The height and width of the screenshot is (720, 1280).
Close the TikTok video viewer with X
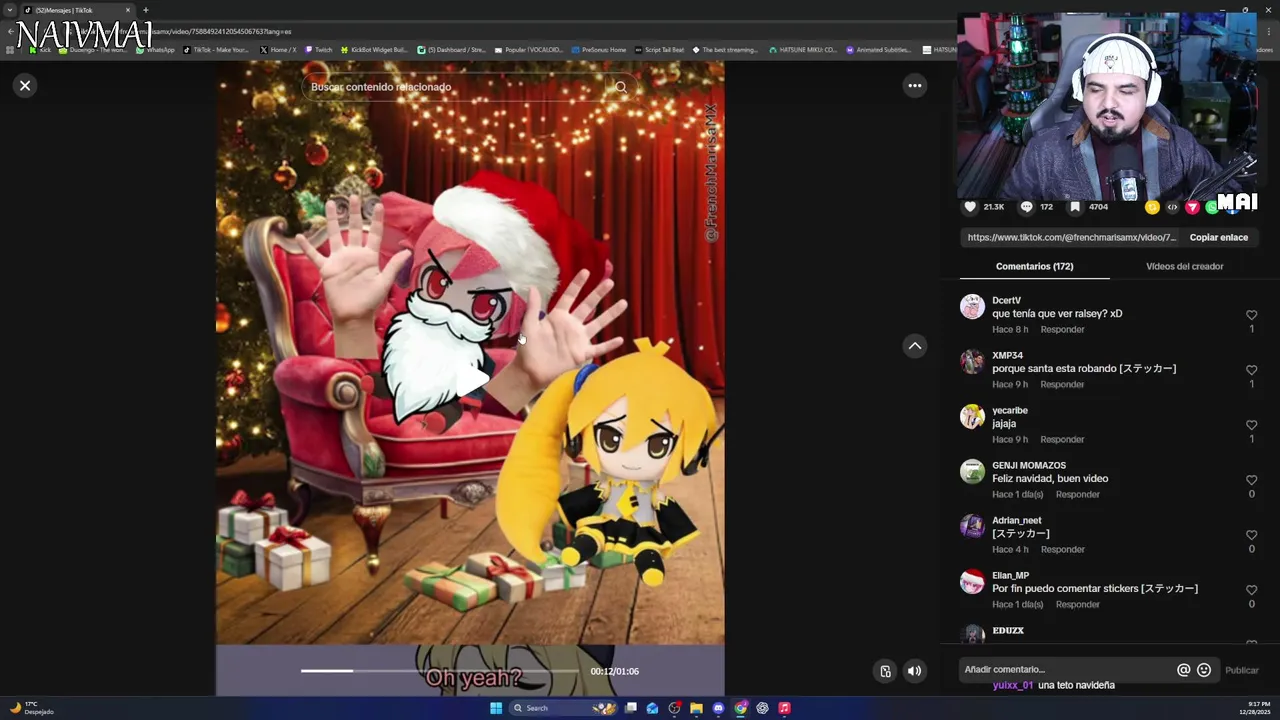[x=25, y=86]
